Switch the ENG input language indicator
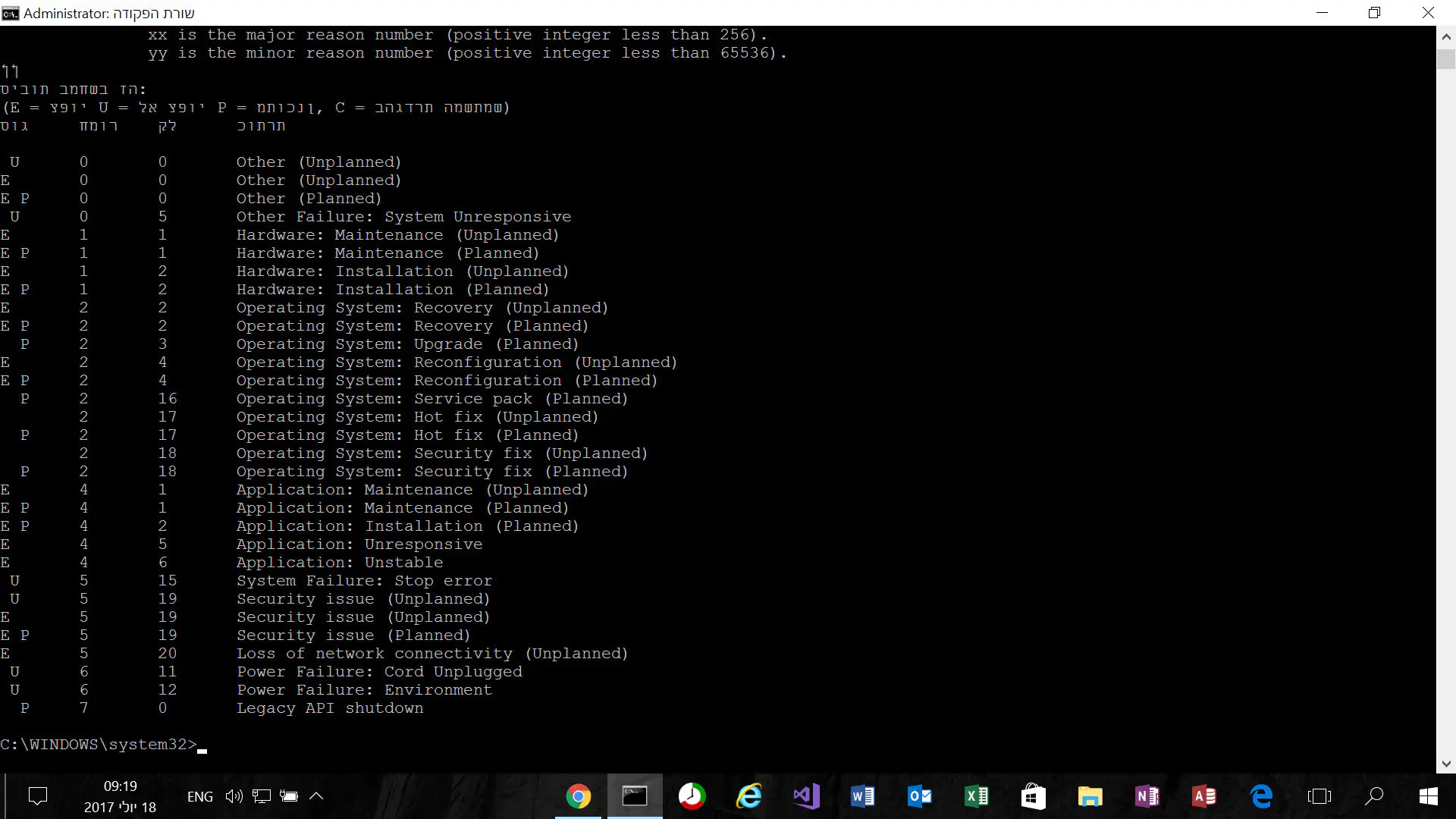The image size is (1456, 819). point(199,796)
